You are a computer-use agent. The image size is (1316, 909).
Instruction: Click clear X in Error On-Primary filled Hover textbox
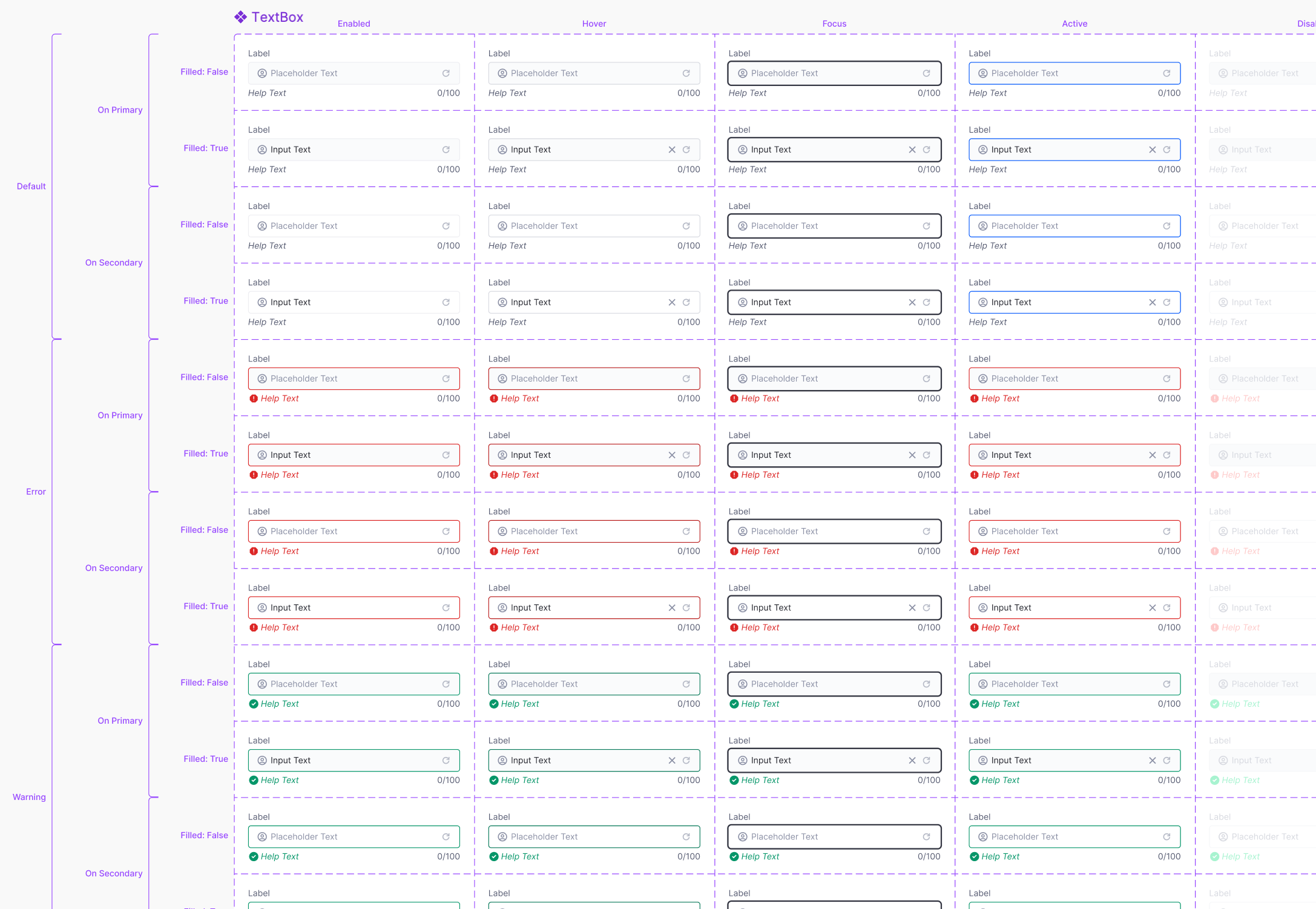point(672,455)
